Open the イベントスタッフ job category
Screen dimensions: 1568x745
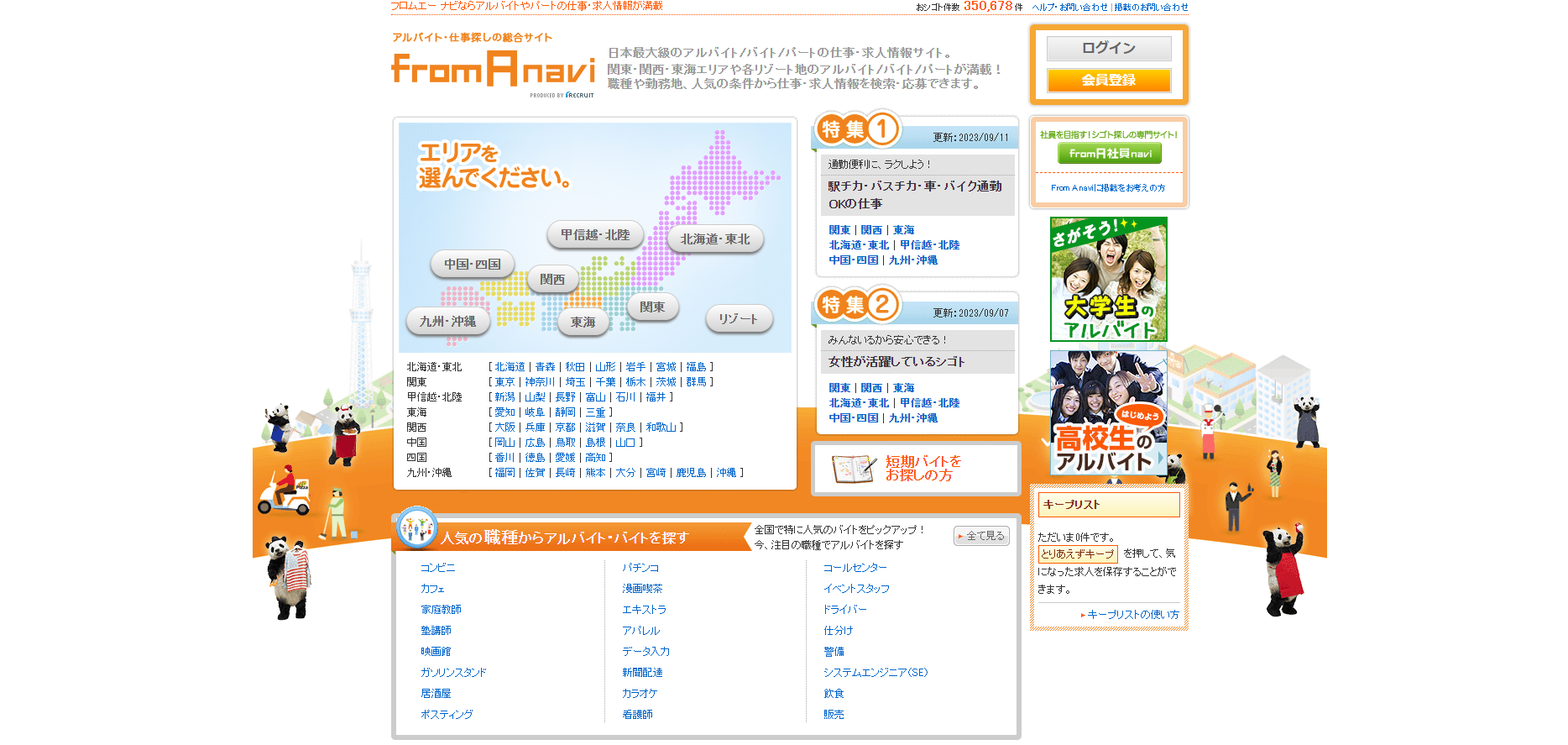point(856,589)
